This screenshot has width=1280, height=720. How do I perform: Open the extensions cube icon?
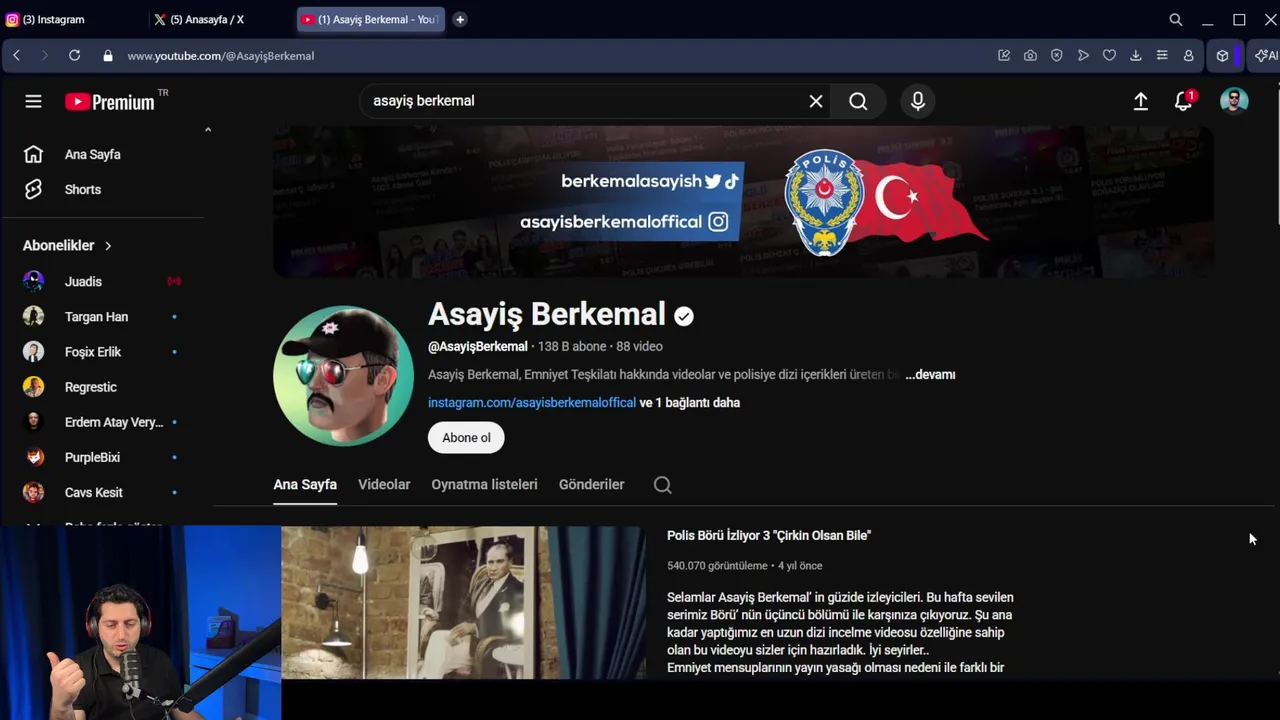click(1222, 56)
